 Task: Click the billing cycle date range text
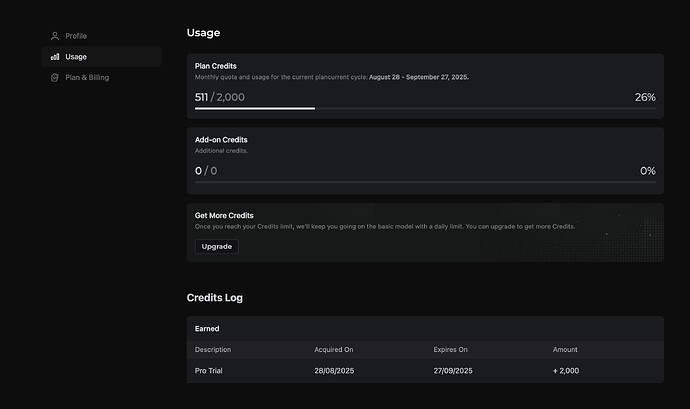pos(418,77)
